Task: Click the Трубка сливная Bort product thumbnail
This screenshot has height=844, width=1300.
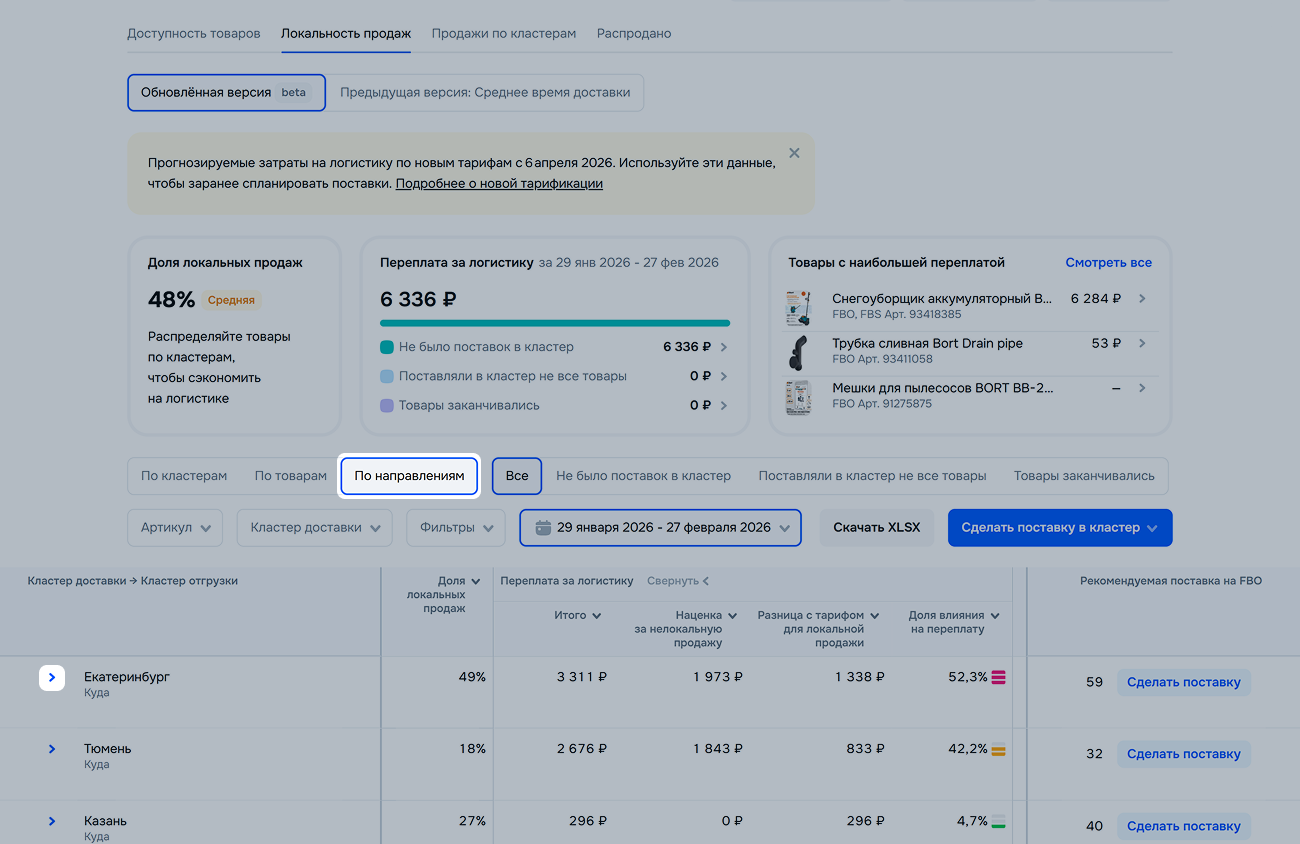Action: pos(798,352)
